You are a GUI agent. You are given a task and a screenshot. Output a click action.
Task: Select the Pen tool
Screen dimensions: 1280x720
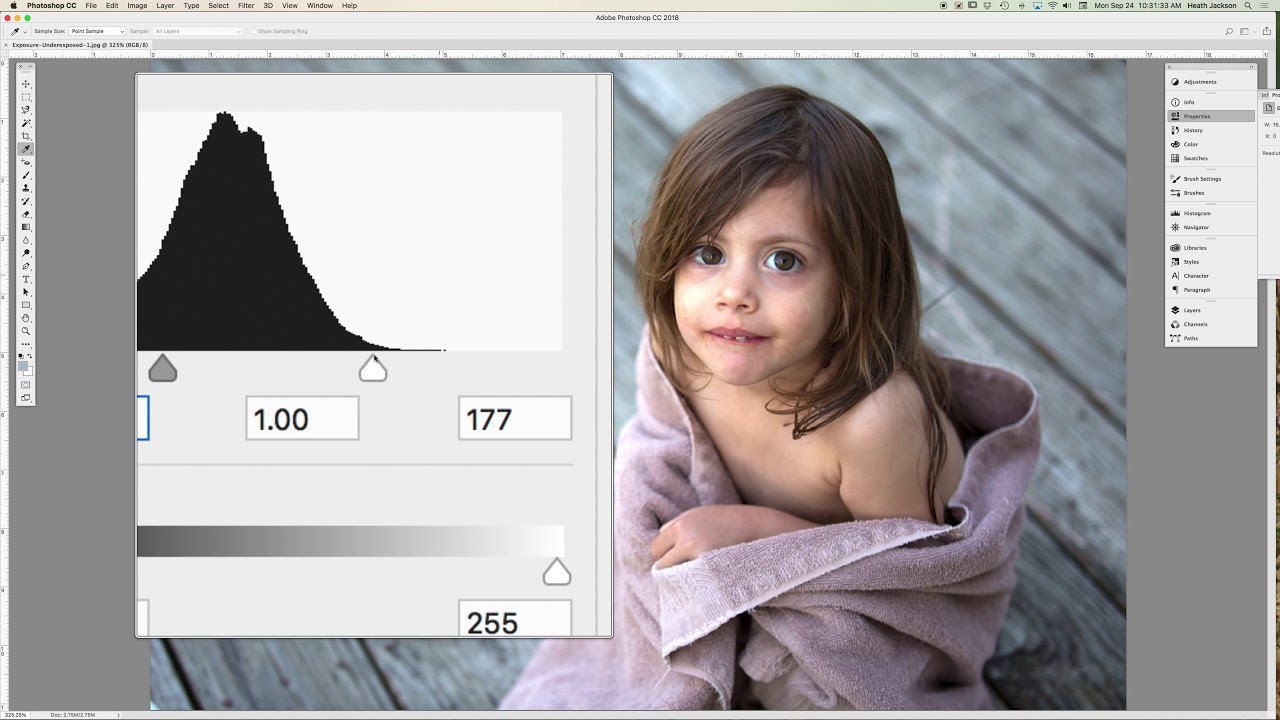(26, 266)
